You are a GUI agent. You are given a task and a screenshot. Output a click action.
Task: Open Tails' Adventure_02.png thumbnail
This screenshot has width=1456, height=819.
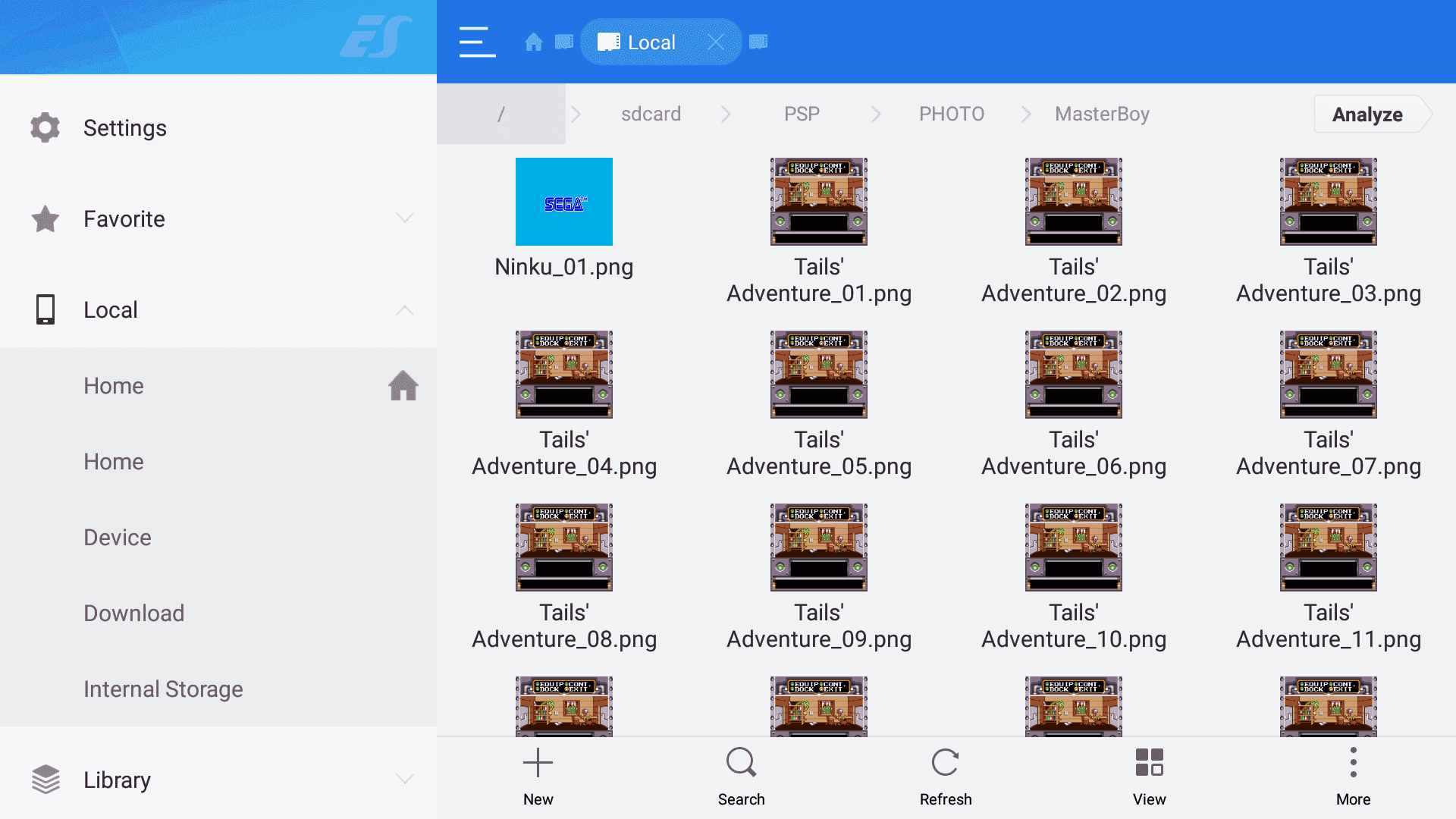1074,202
